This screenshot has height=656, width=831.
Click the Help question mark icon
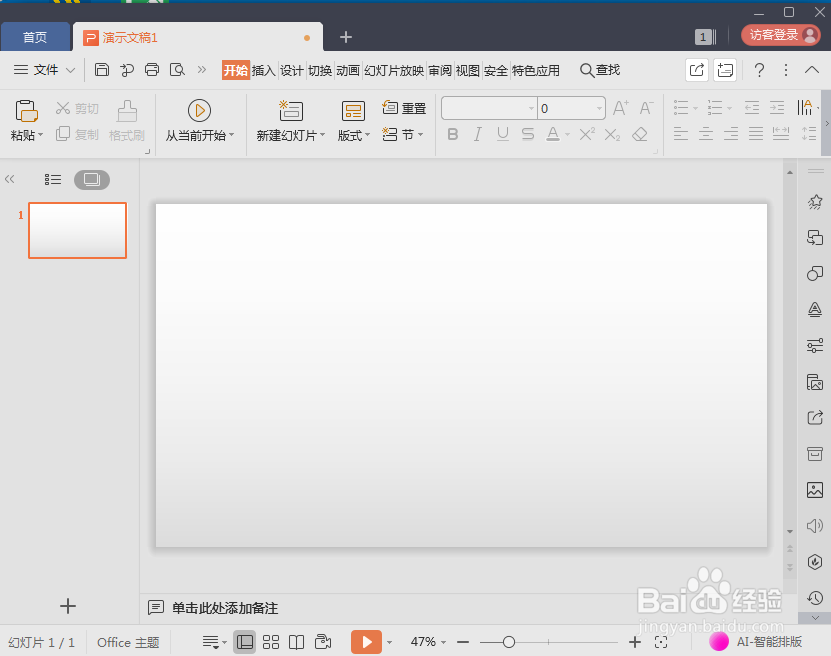tap(759, 70)
